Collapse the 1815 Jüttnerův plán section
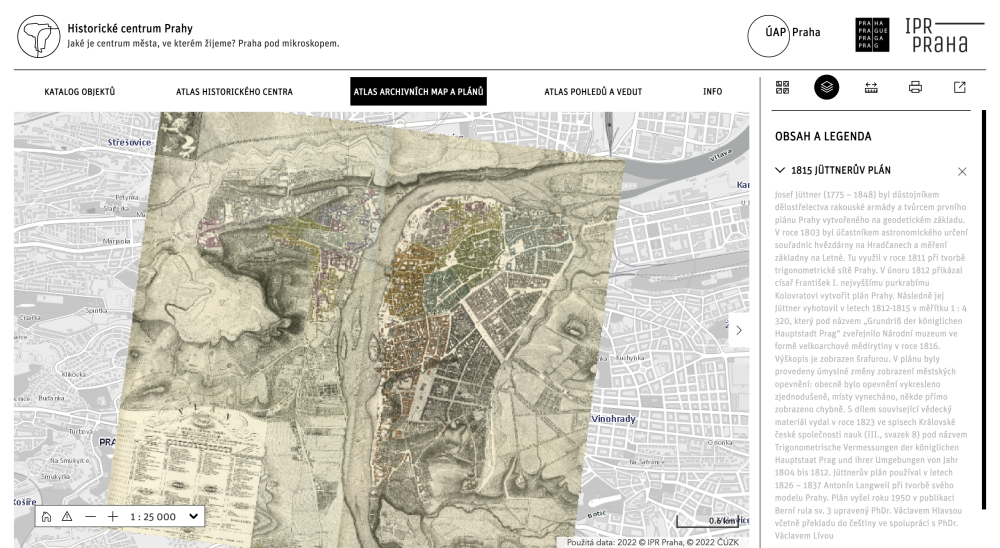The height and width of the screenshot is (548, 1000). [779, 170]
